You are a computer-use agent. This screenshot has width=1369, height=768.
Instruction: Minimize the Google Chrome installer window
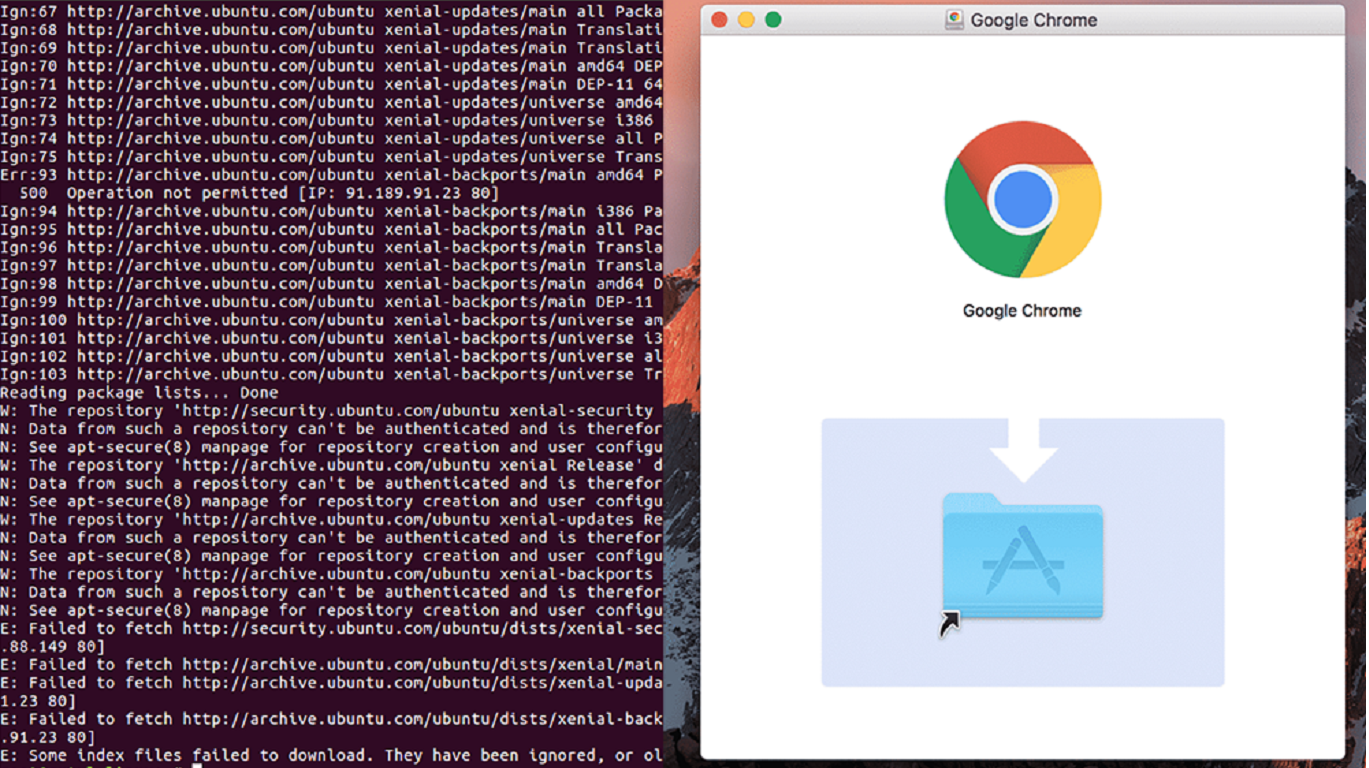pyautogui.click(x=745, y=20)
